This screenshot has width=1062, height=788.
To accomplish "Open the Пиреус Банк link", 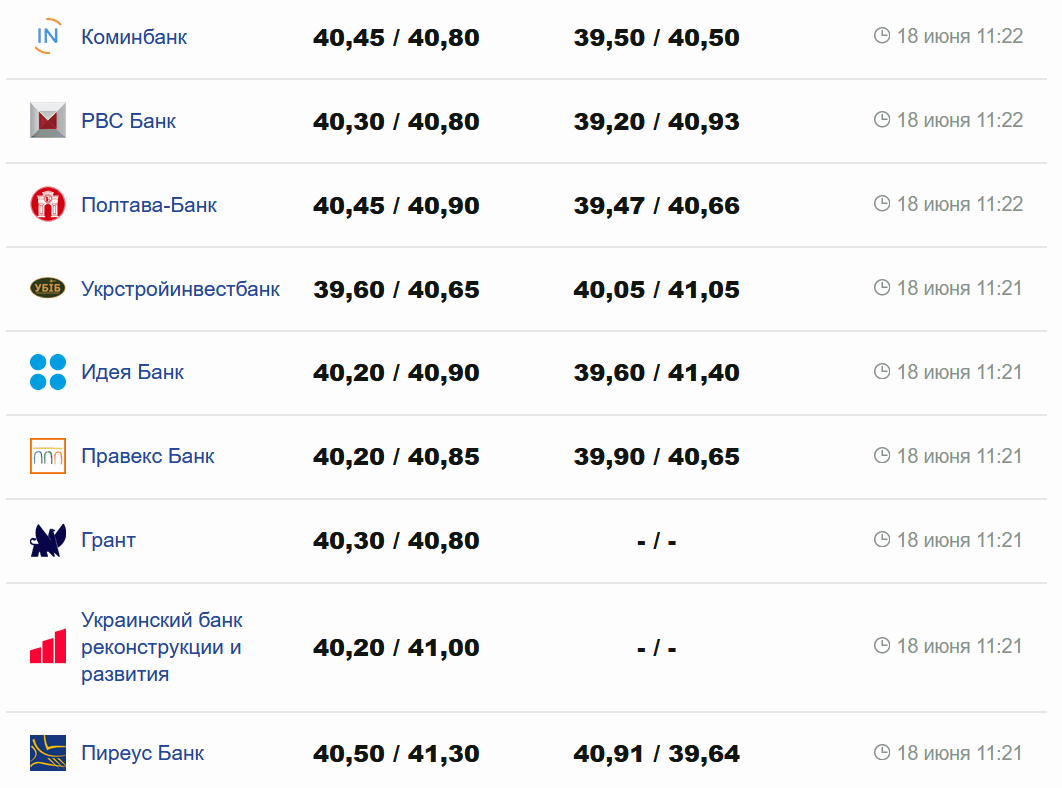I will [x=142, y=753].
